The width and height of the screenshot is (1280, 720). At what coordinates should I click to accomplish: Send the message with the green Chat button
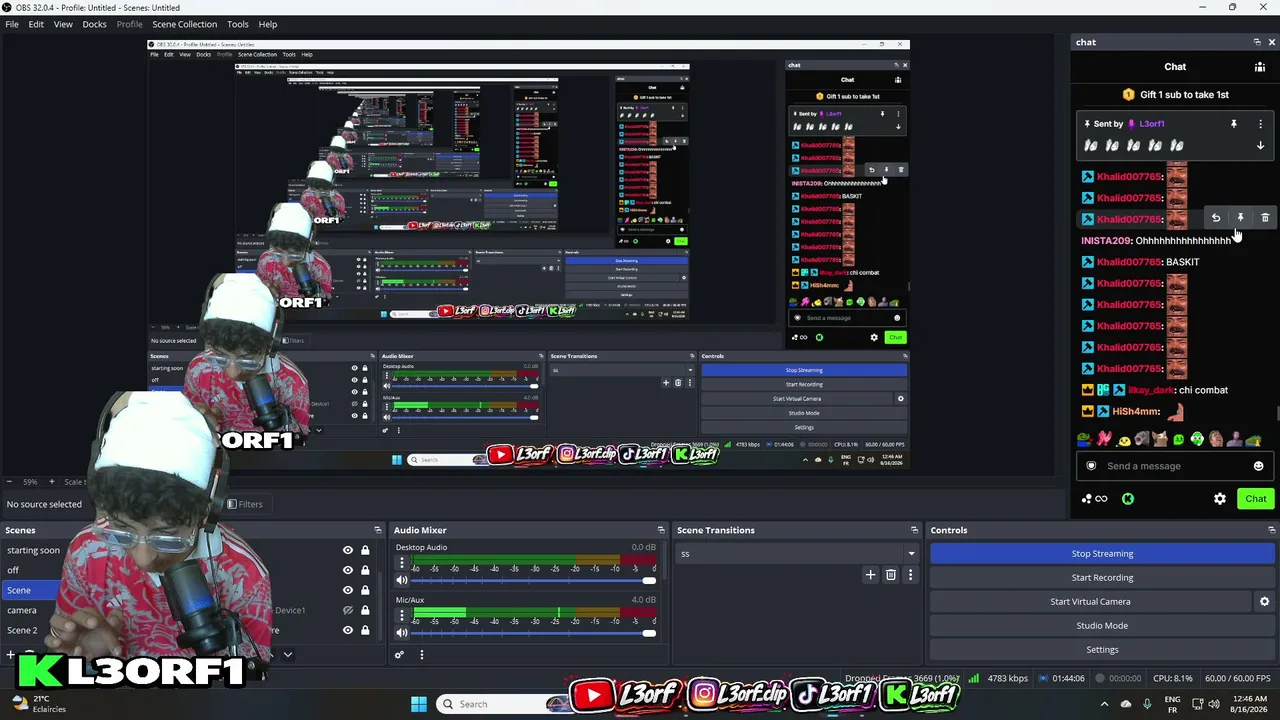click(1255, 499)
